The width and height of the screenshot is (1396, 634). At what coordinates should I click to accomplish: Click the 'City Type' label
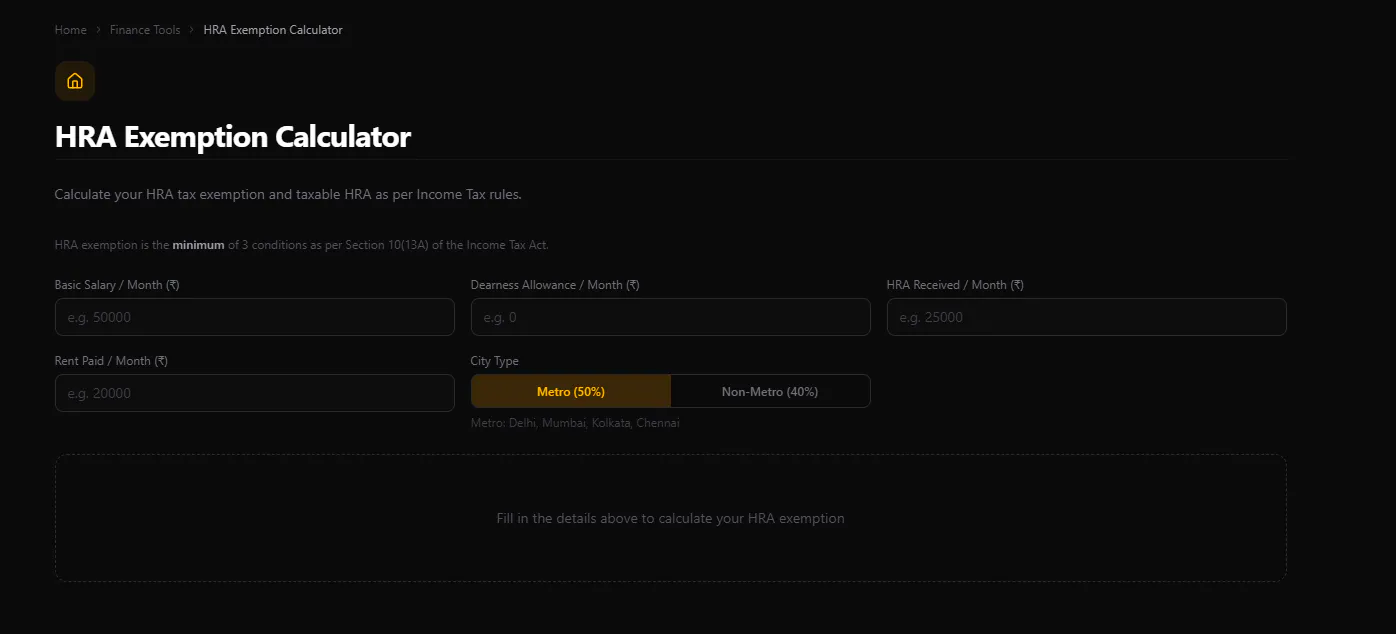(x=495, y=361)
